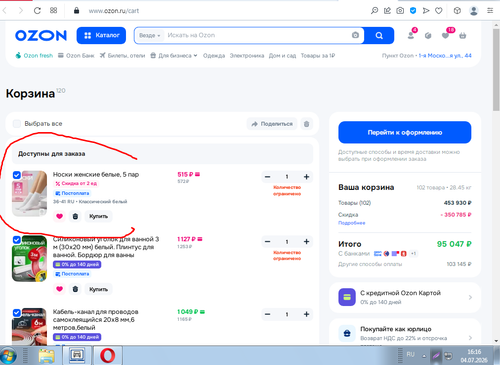Change pickup point 1-я Моско...я ул., 44
Screen dimensions: 500x365
(445, 56)
